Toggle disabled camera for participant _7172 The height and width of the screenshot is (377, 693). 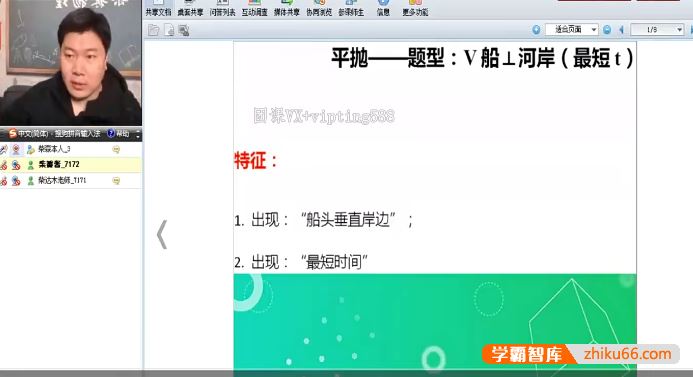point(16,165)
